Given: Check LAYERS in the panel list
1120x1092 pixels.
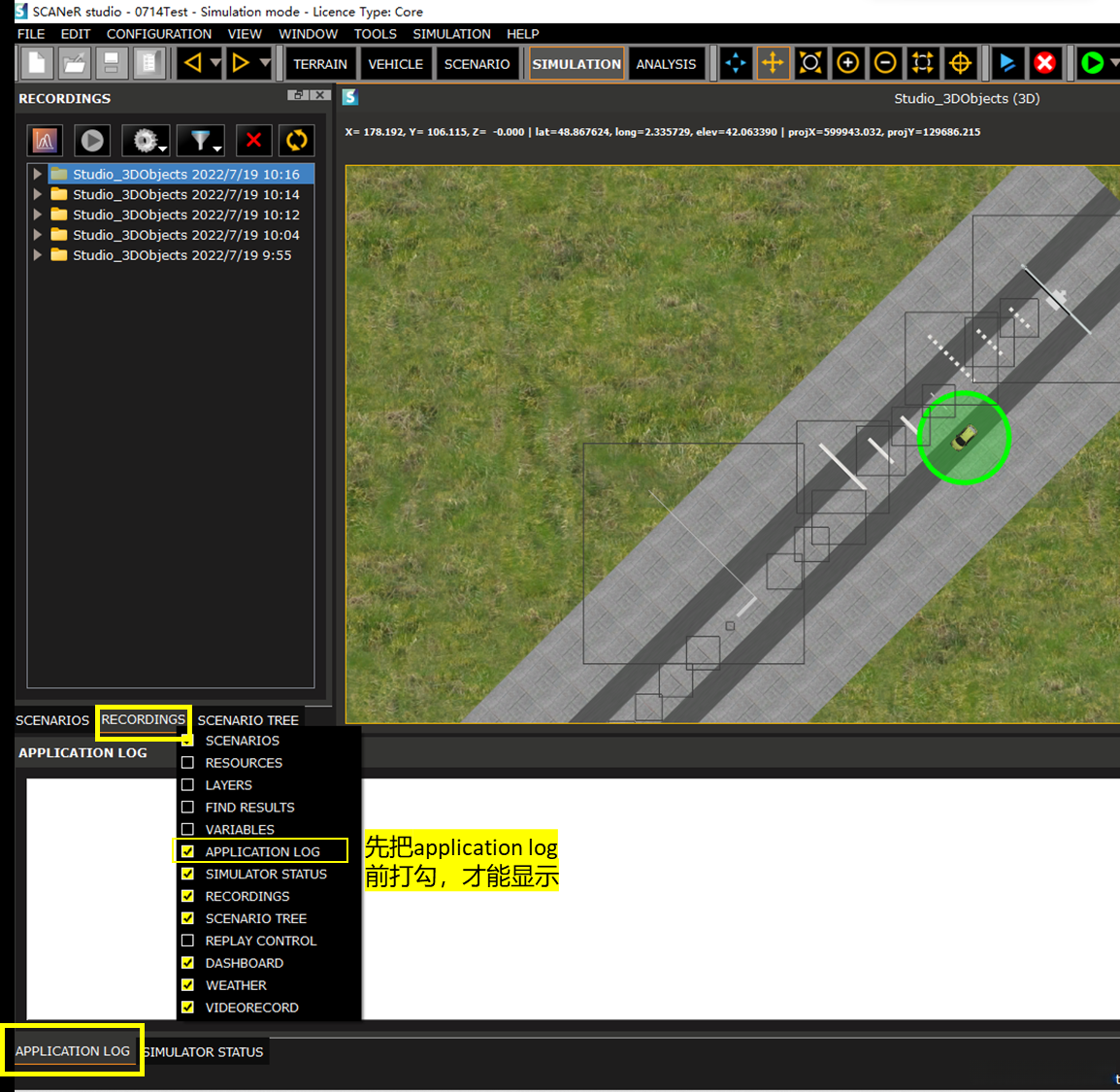Looking at the screenshot, I should click(188, 785).
